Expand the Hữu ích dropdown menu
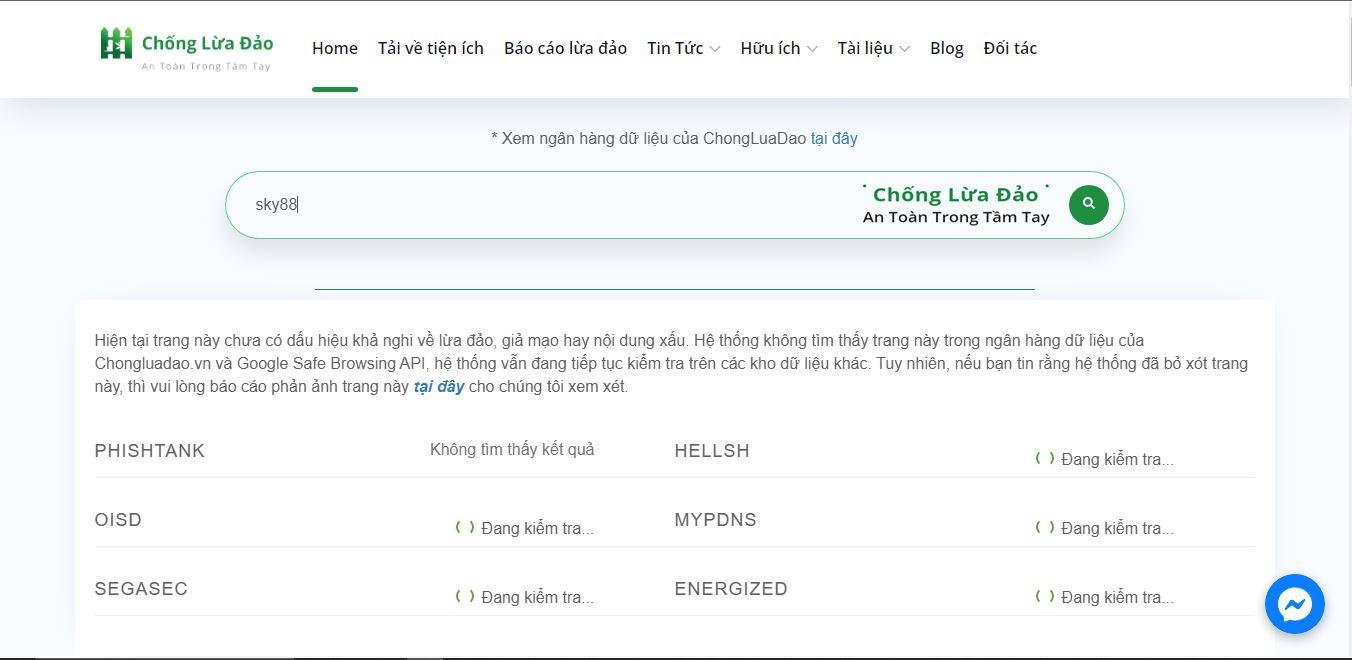 pyautogui.click(x=778, y=48)
